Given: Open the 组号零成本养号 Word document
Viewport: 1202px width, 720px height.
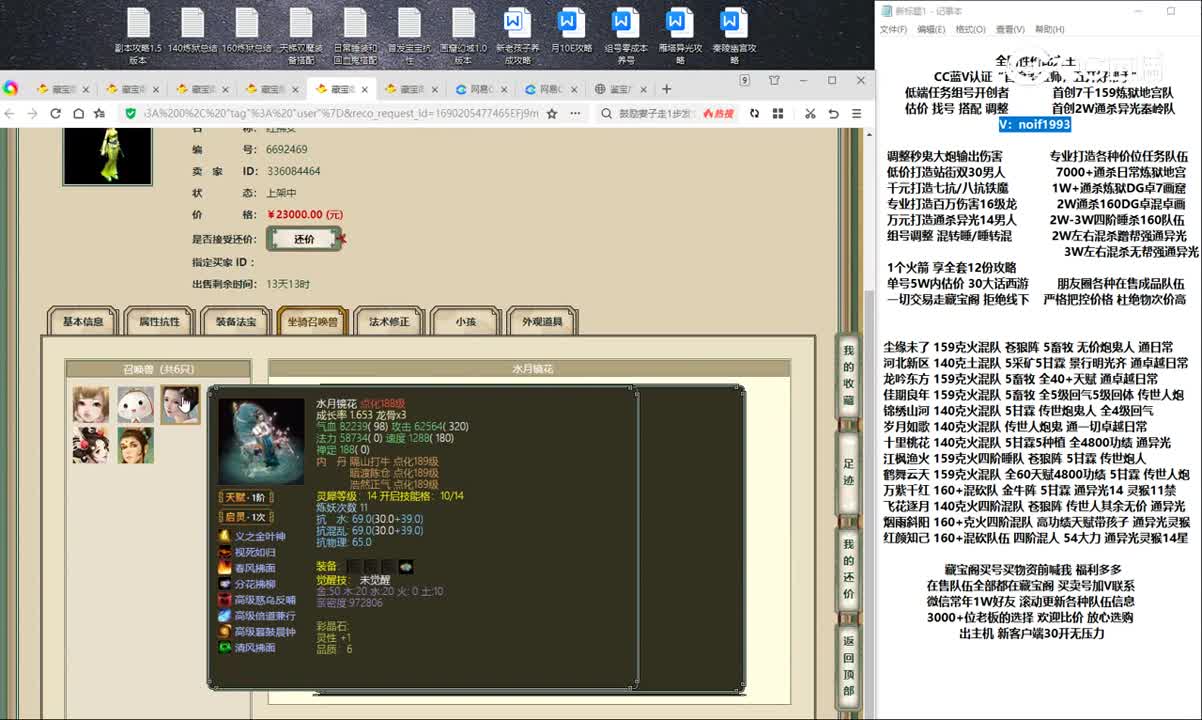Looking at the screenshot, I should click(625, 35).
